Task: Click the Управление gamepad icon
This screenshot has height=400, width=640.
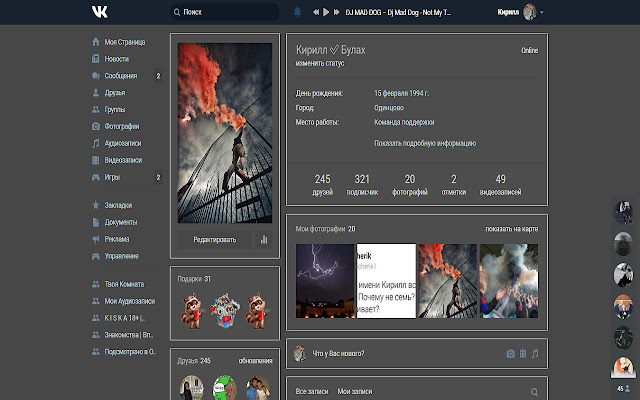Action: click(x=96, y=256)
